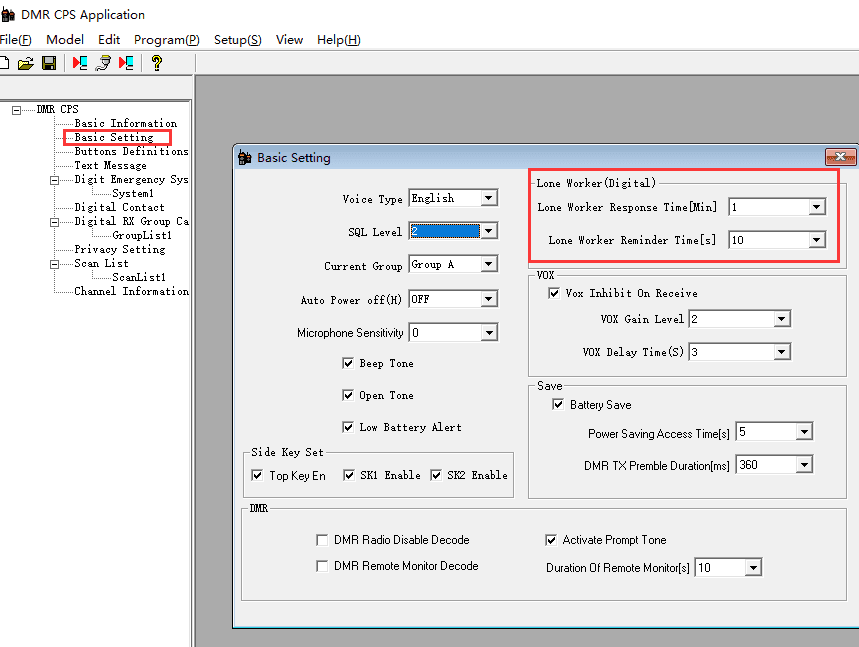The height and width of the screenshot is (647, 859).
Task: Open the Program(P) menu
Action: click(x=166, y=40)
